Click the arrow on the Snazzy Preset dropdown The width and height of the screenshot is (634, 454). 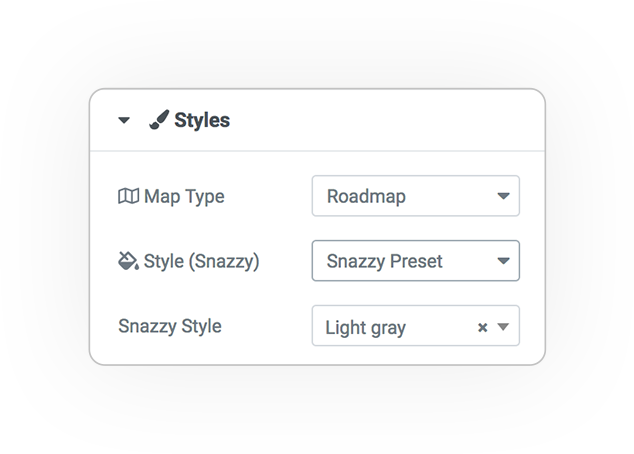(503, 261)
